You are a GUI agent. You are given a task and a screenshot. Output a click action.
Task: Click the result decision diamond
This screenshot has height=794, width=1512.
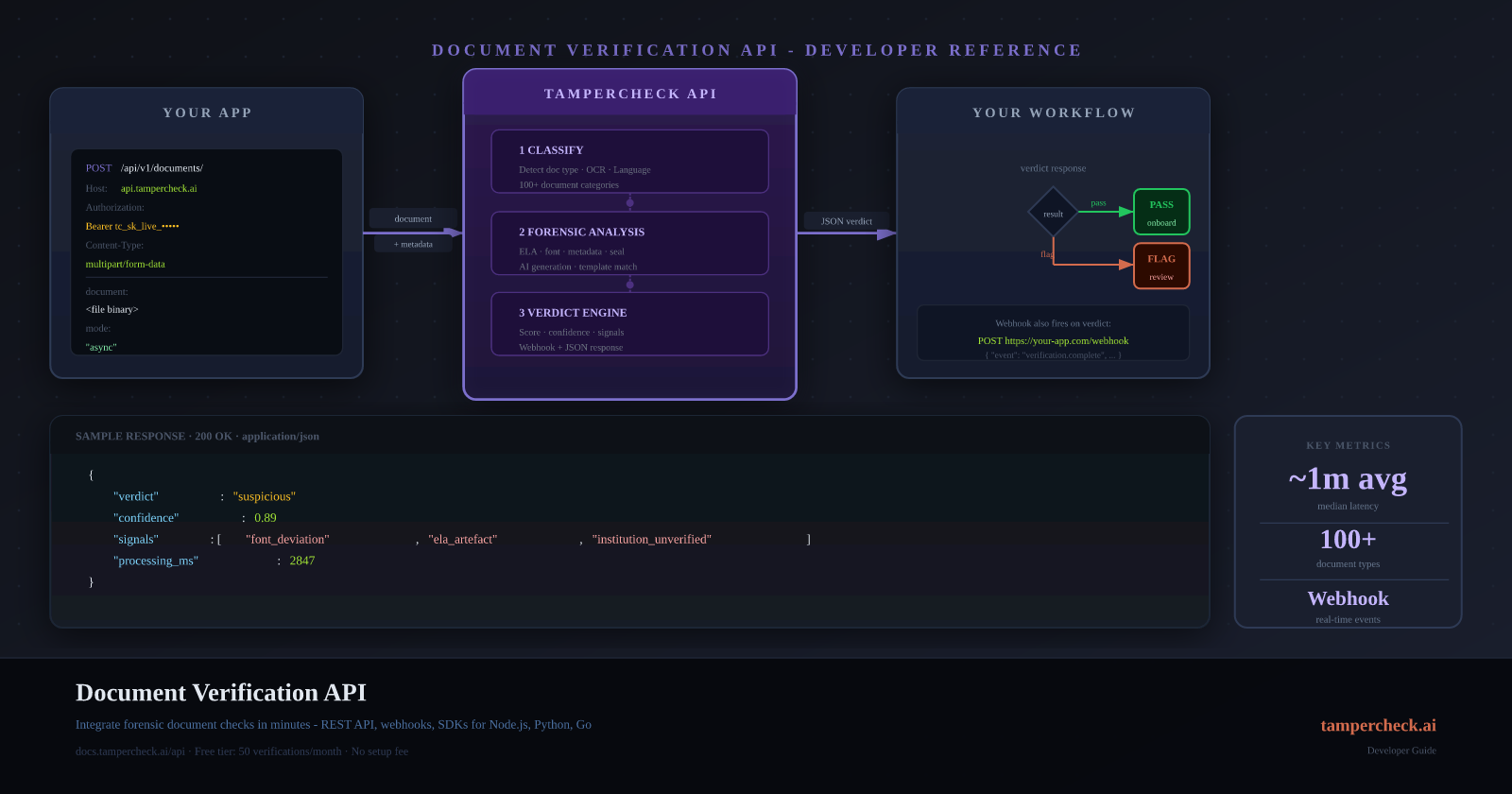coord(1053,212)
